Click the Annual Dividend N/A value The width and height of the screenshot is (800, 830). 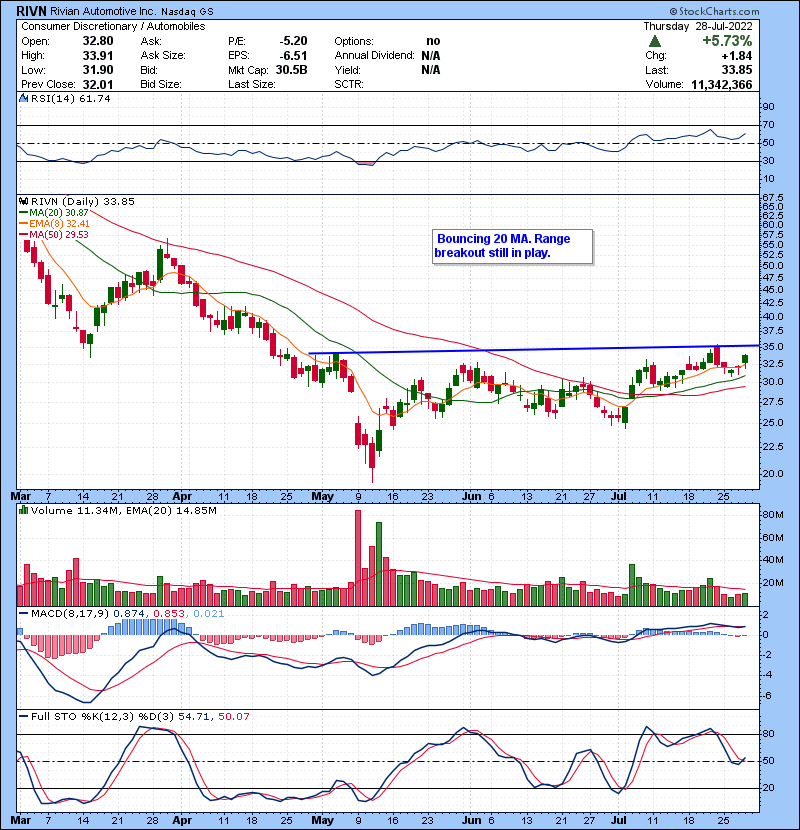pos(431,55)
